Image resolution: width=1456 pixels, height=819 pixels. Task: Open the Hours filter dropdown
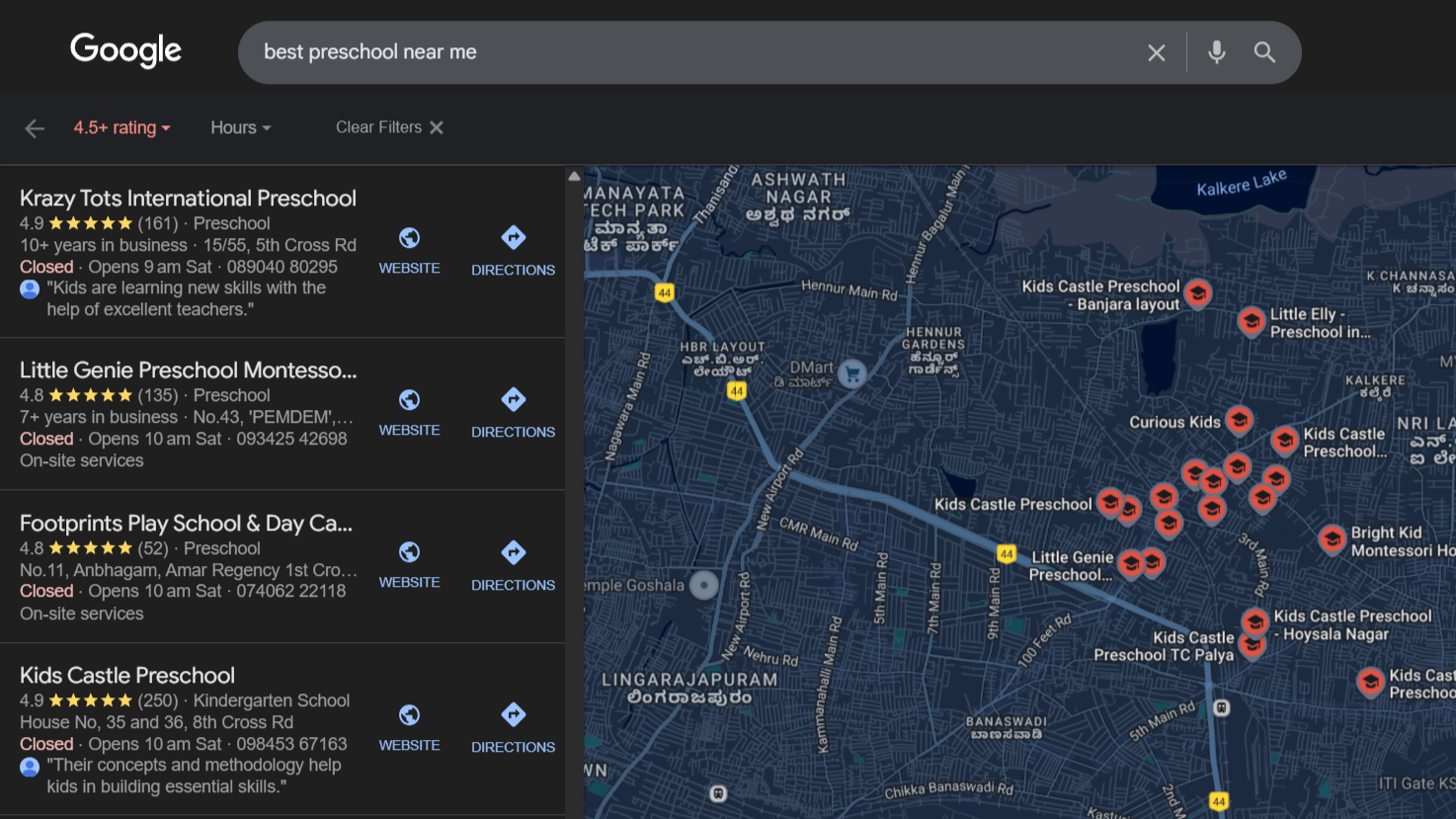pyautogui.click(x=239, y=127)
